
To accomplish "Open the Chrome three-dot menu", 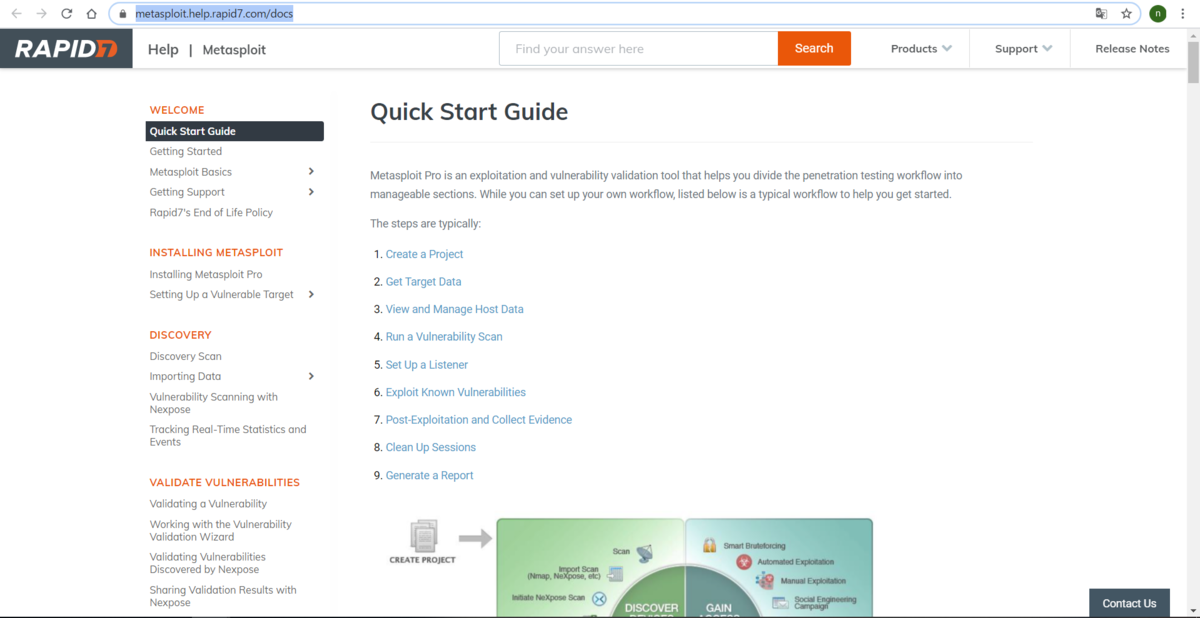I will pyautogui.click(x=1184, y=14).
